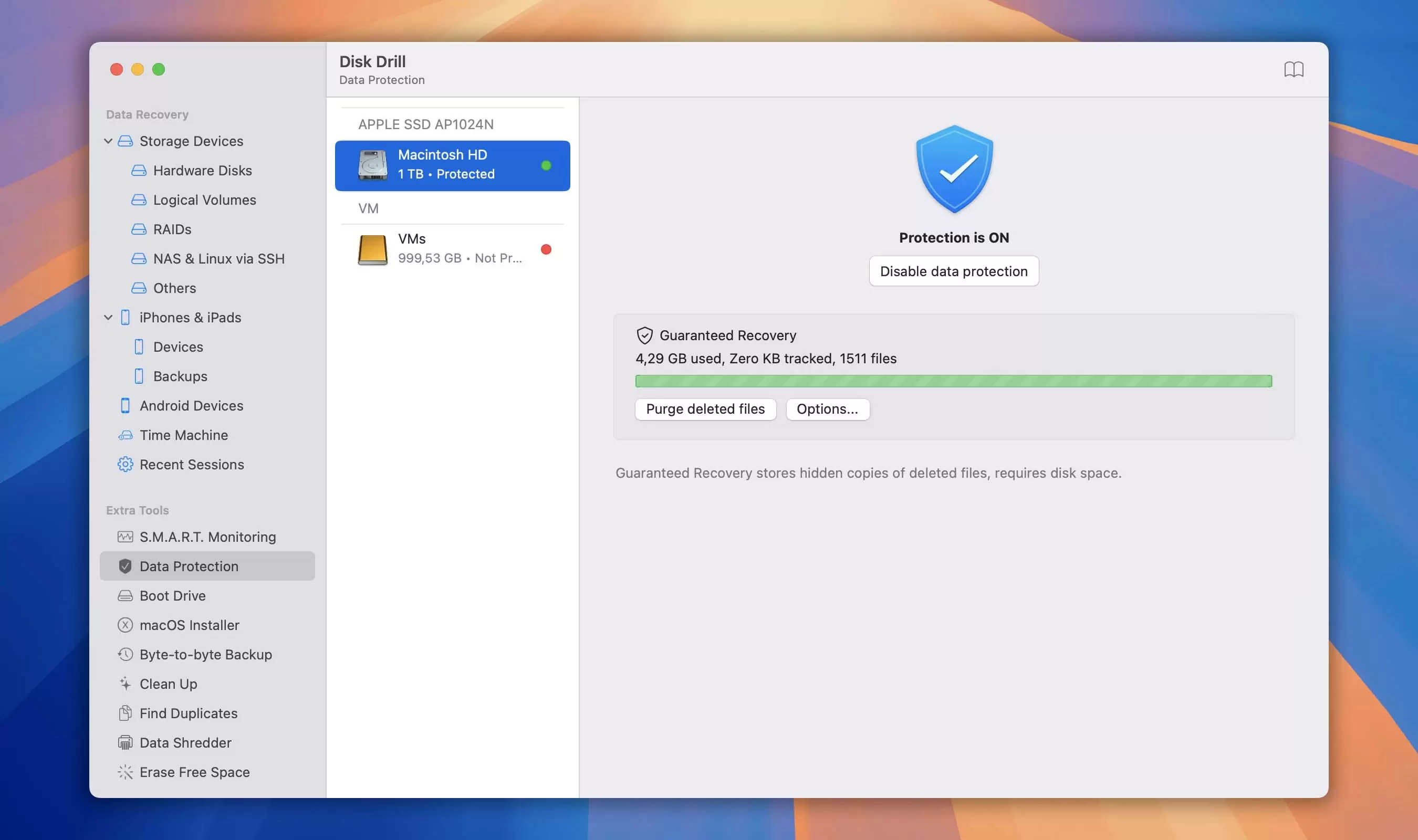
Task: Open Hardware Disks in sidebar
Action: pos(203,171)
